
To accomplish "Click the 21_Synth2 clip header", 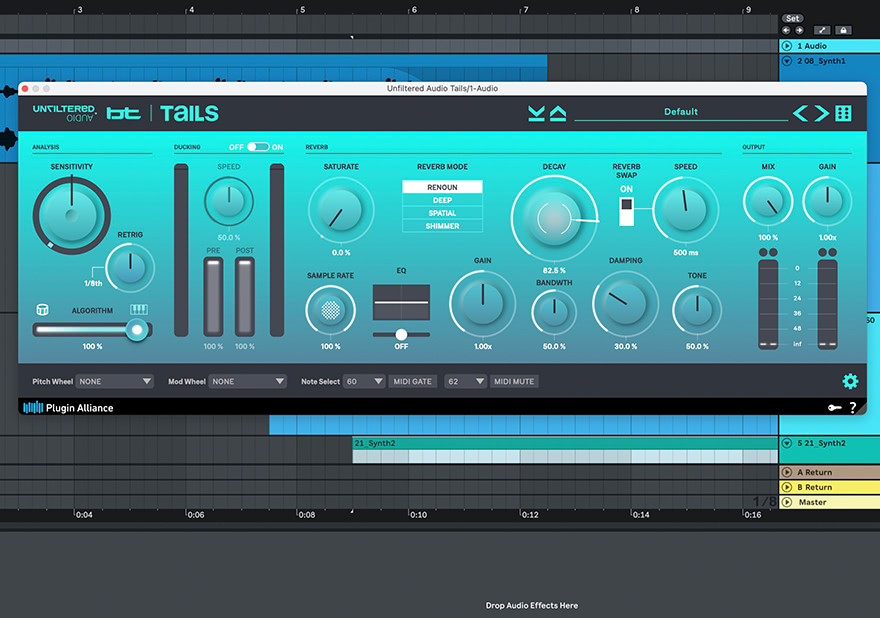I will click(x=565, y=443).
